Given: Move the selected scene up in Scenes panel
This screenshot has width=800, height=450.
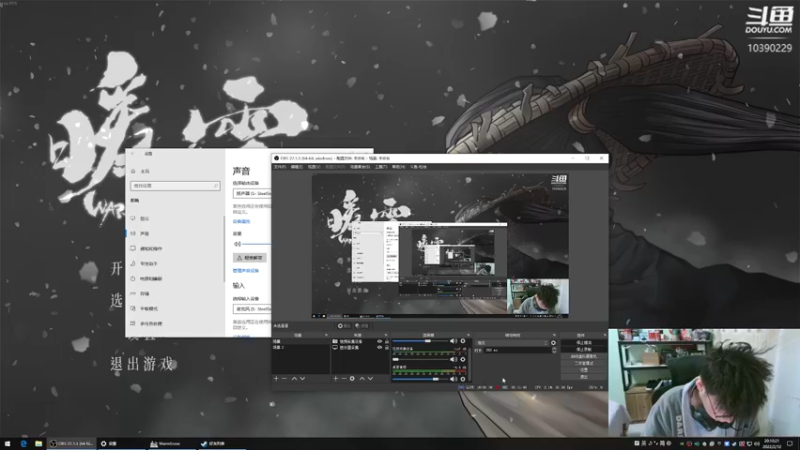Looking at the screenshot, I should coord(294,379).
